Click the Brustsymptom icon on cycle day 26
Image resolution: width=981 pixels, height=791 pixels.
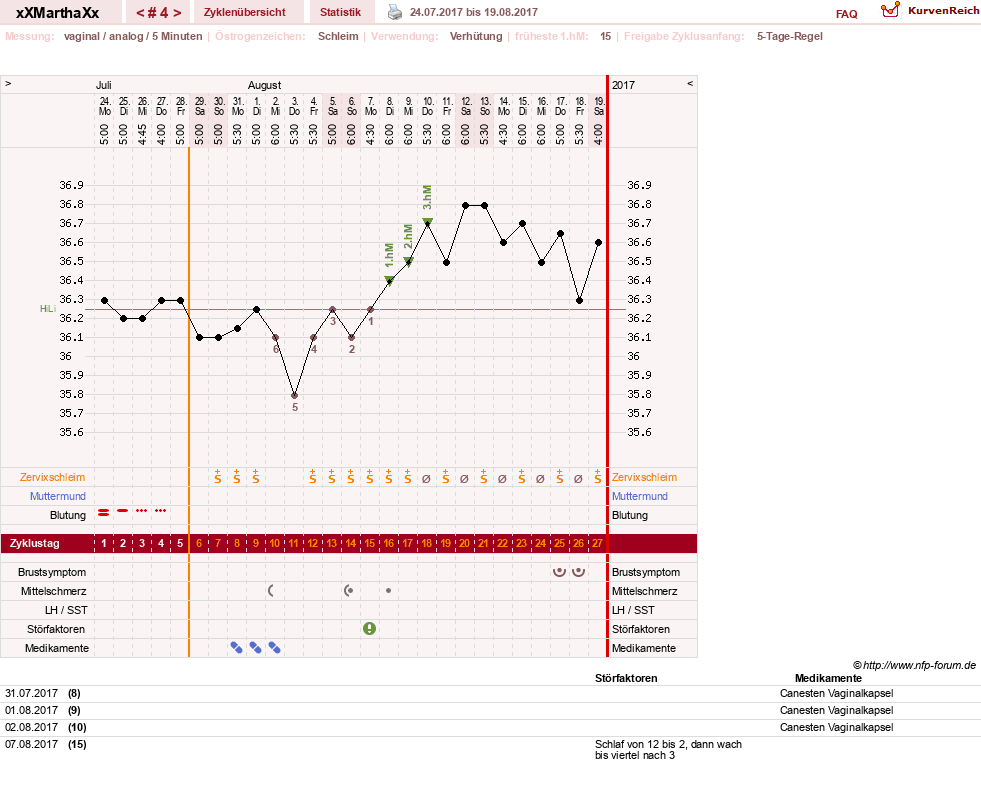tap(579, 571)
